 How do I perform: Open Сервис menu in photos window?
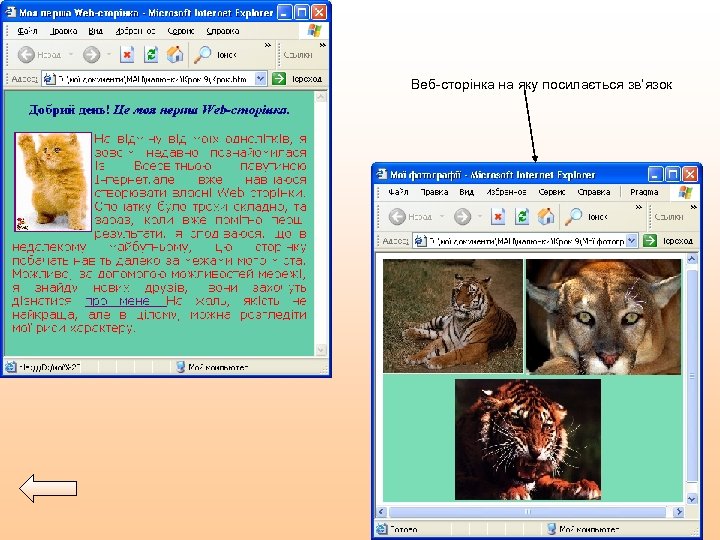tap(551, 192)
